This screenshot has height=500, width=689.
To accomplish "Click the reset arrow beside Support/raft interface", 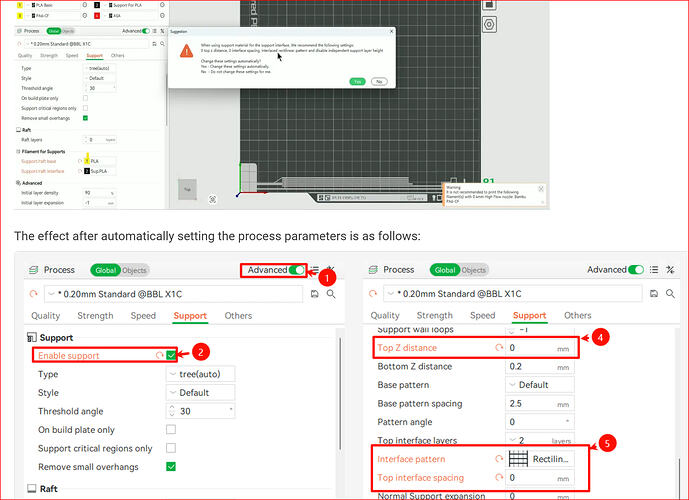I will [x=80, y=171].
